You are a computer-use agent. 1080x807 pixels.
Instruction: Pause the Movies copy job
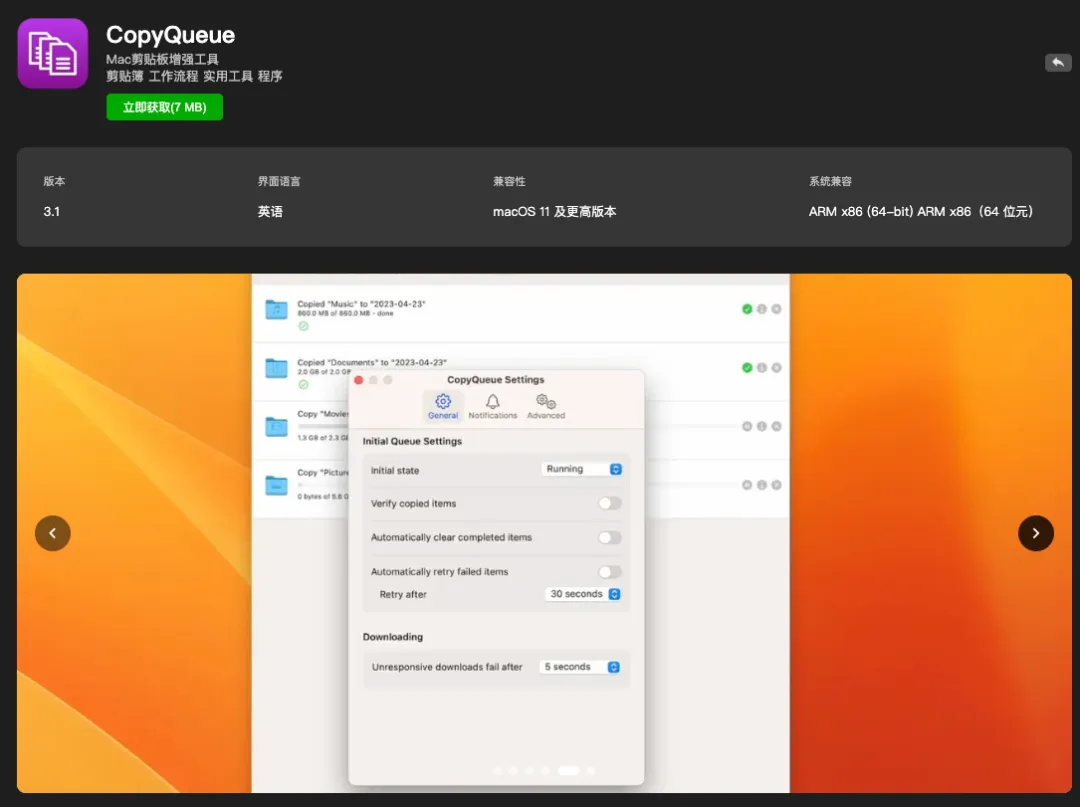(x=747, y=426)
